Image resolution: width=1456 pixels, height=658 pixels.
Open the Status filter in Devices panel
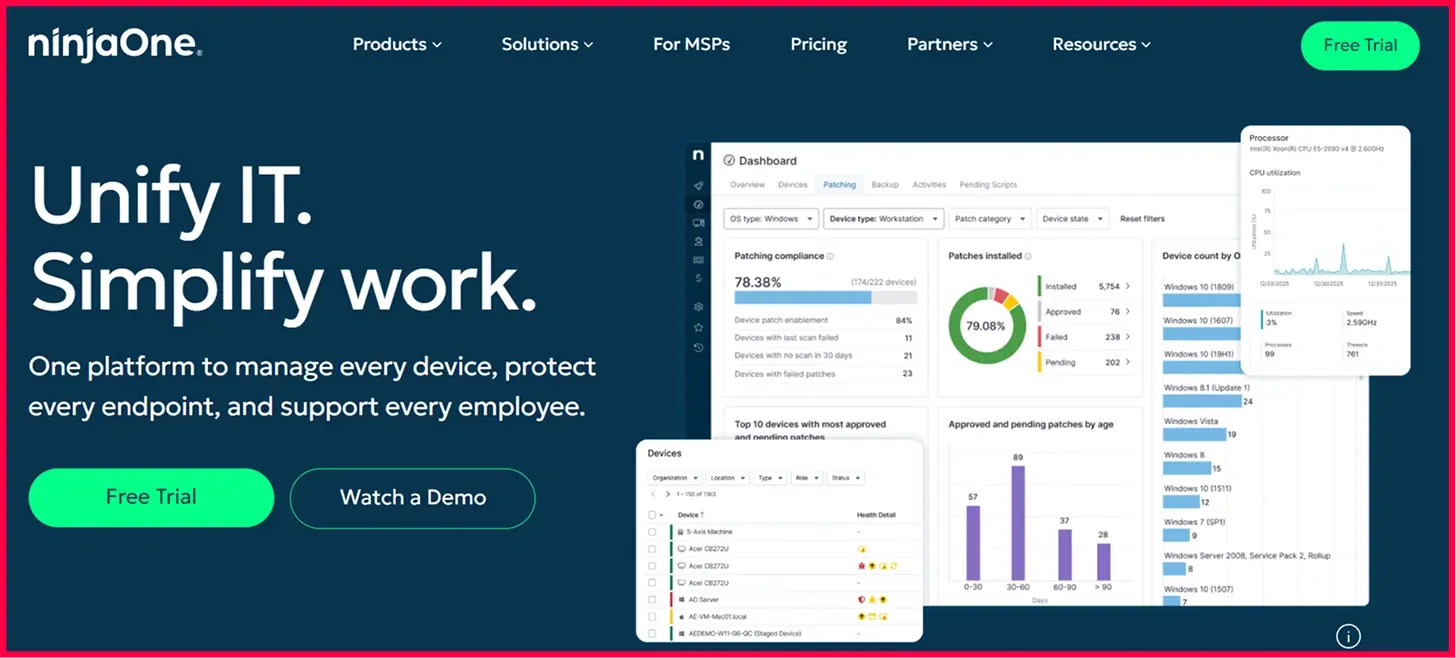tap(845, 478)
